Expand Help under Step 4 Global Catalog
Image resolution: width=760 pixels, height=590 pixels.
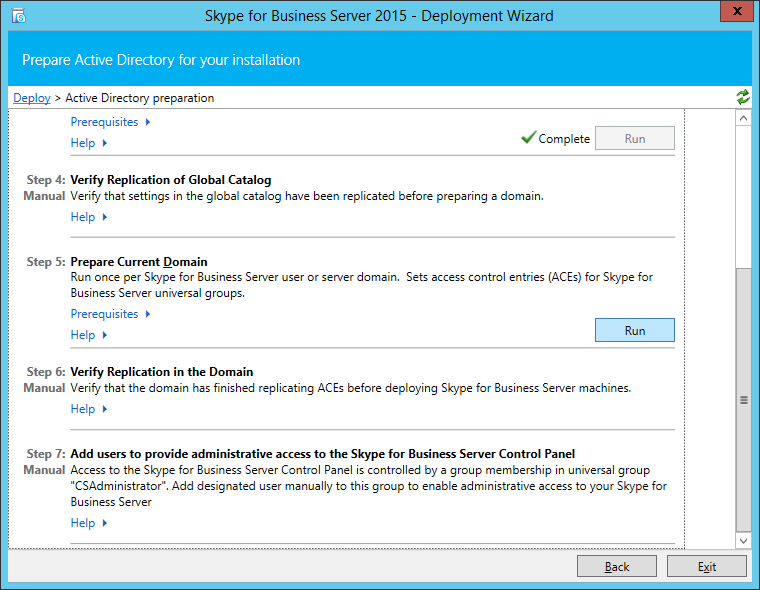pos(89,217)
